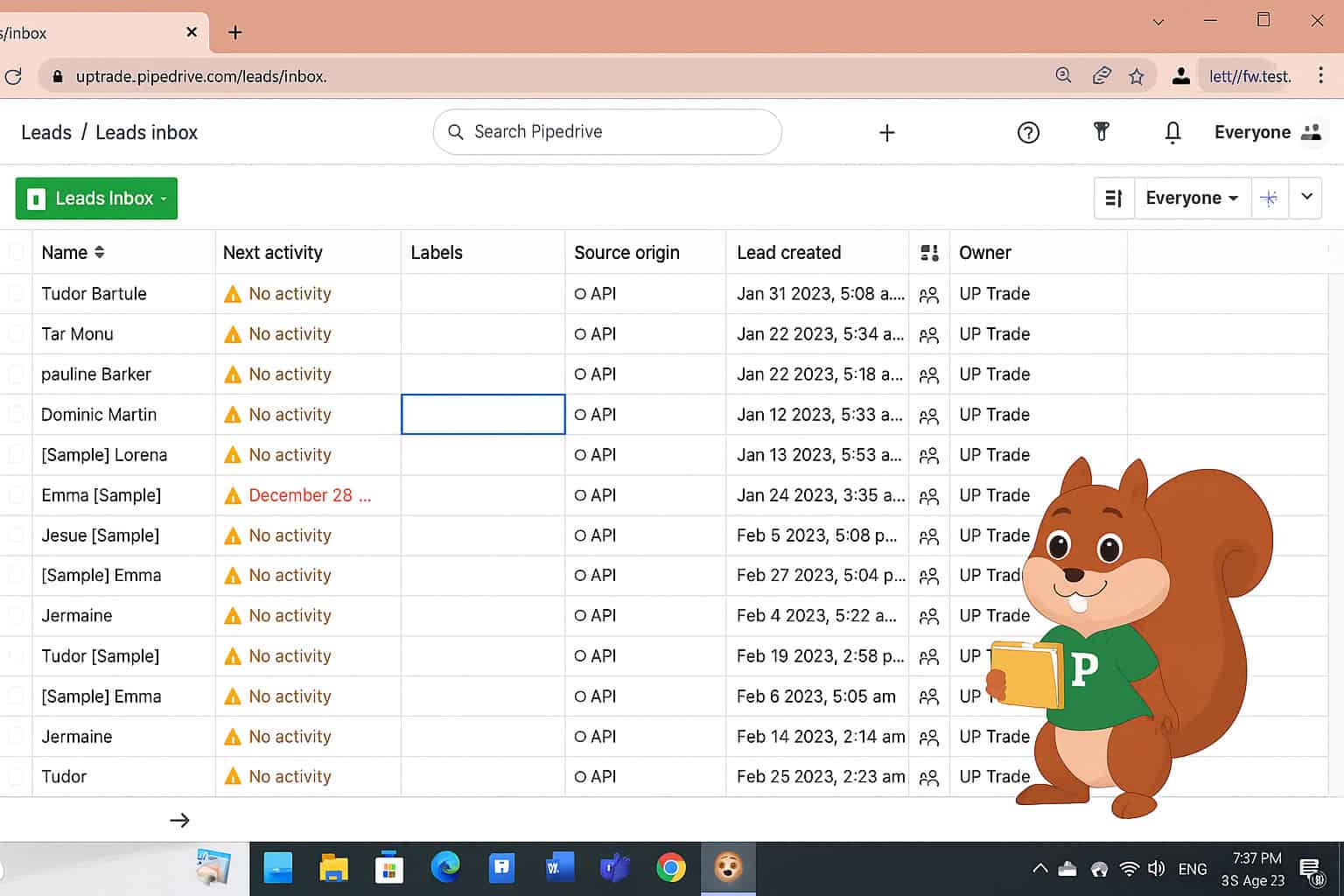
Task: Toggle the select-all checkbox in header
Action: (x=16, y=253)
